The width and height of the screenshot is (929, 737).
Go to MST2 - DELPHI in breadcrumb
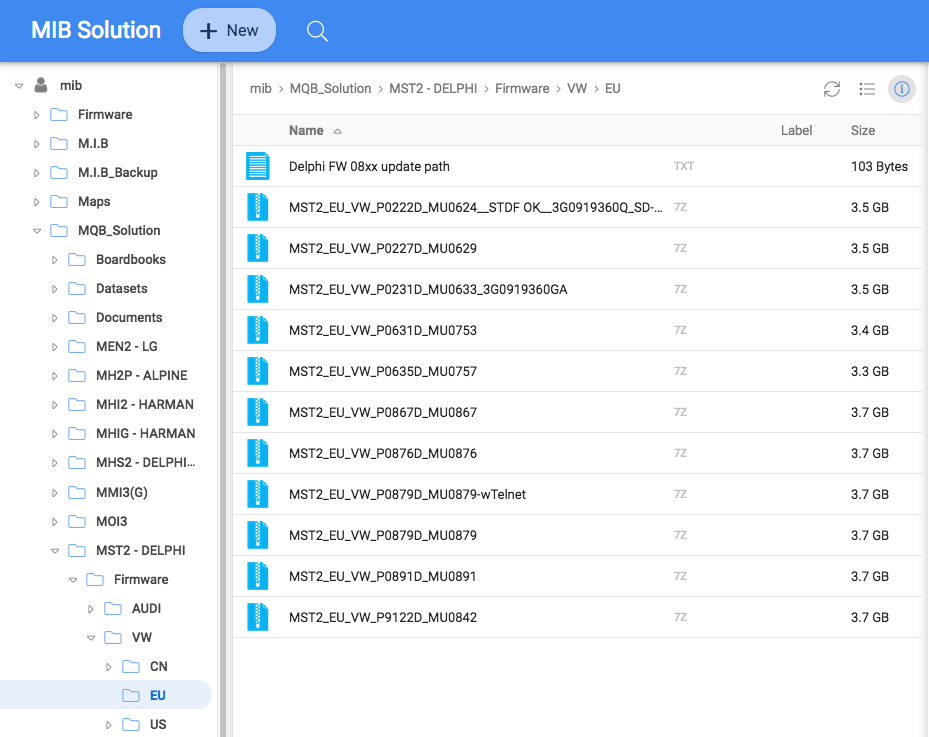click(x=433, y=89)
